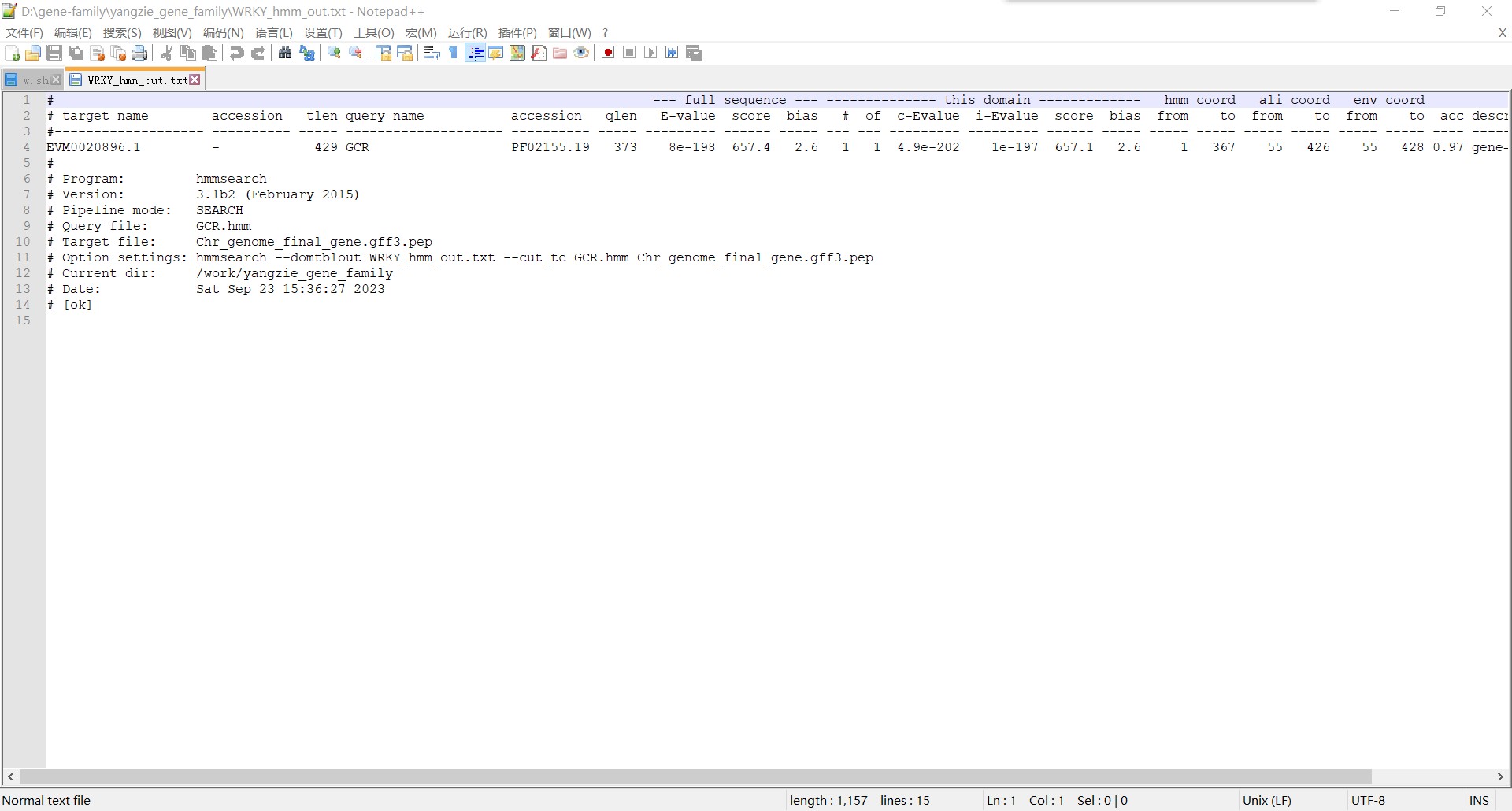Close document with X beside menu bar
This screenshot has height=811, width=1512.
pyautogui.click(x=1502, y=33)
